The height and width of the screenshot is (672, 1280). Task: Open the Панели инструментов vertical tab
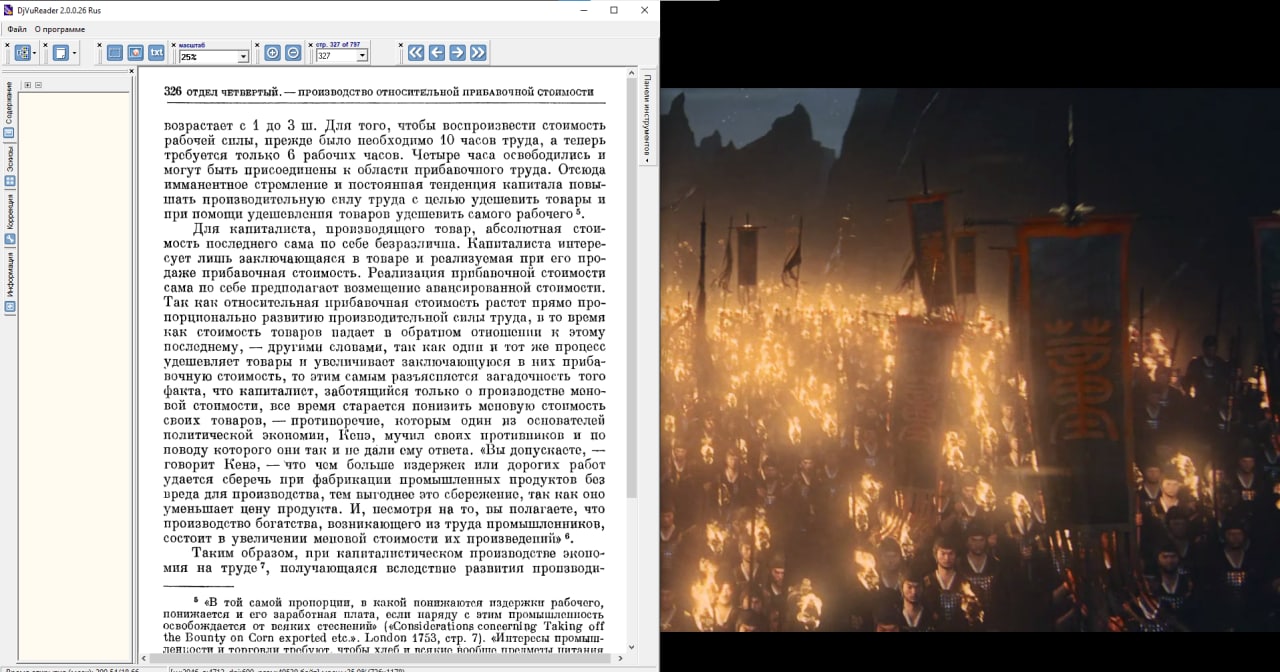(648, 118)
